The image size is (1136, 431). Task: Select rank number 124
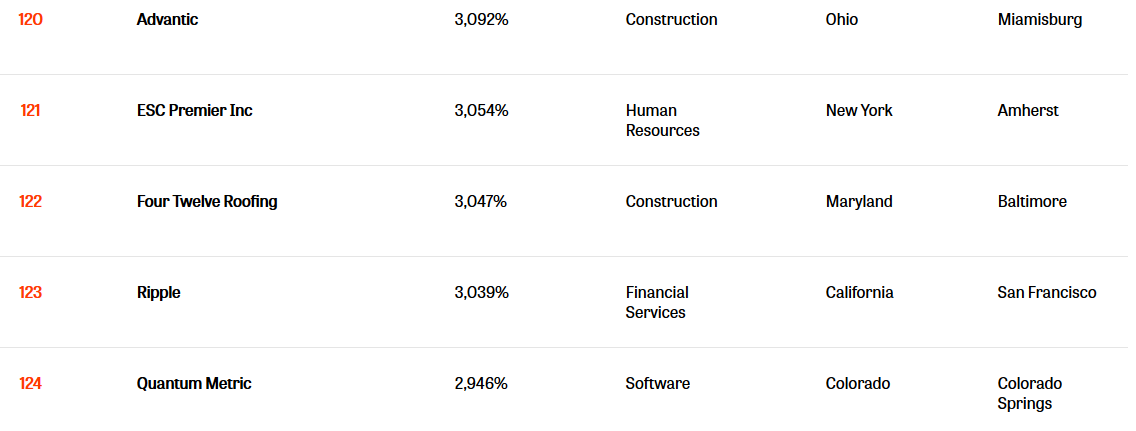(30, 383)
